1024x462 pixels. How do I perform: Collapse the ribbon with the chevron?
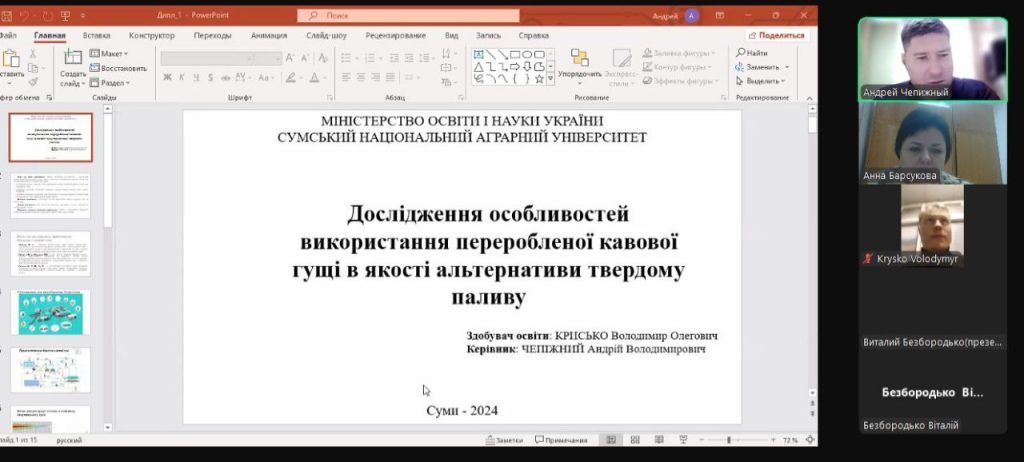pos(810,98)
